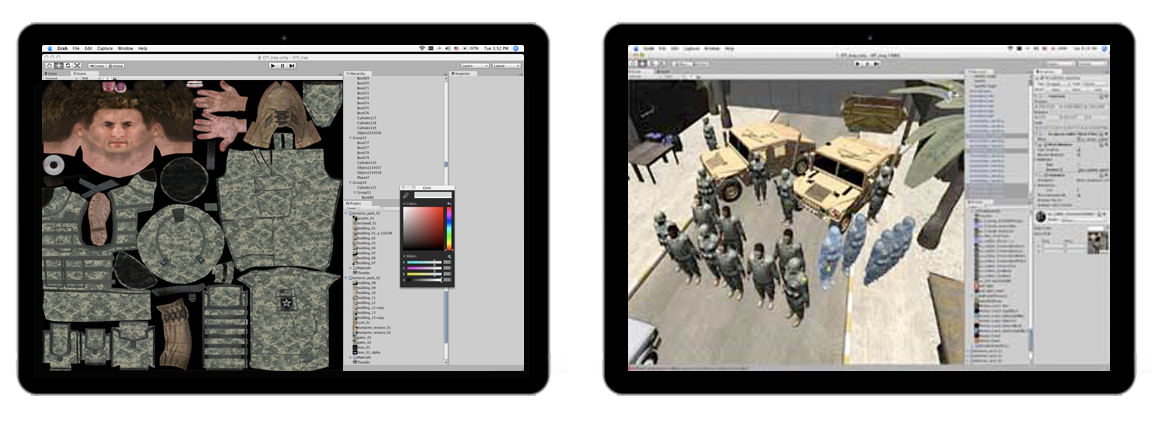Pick the eyedropper in the Color window

pos(407,195)
